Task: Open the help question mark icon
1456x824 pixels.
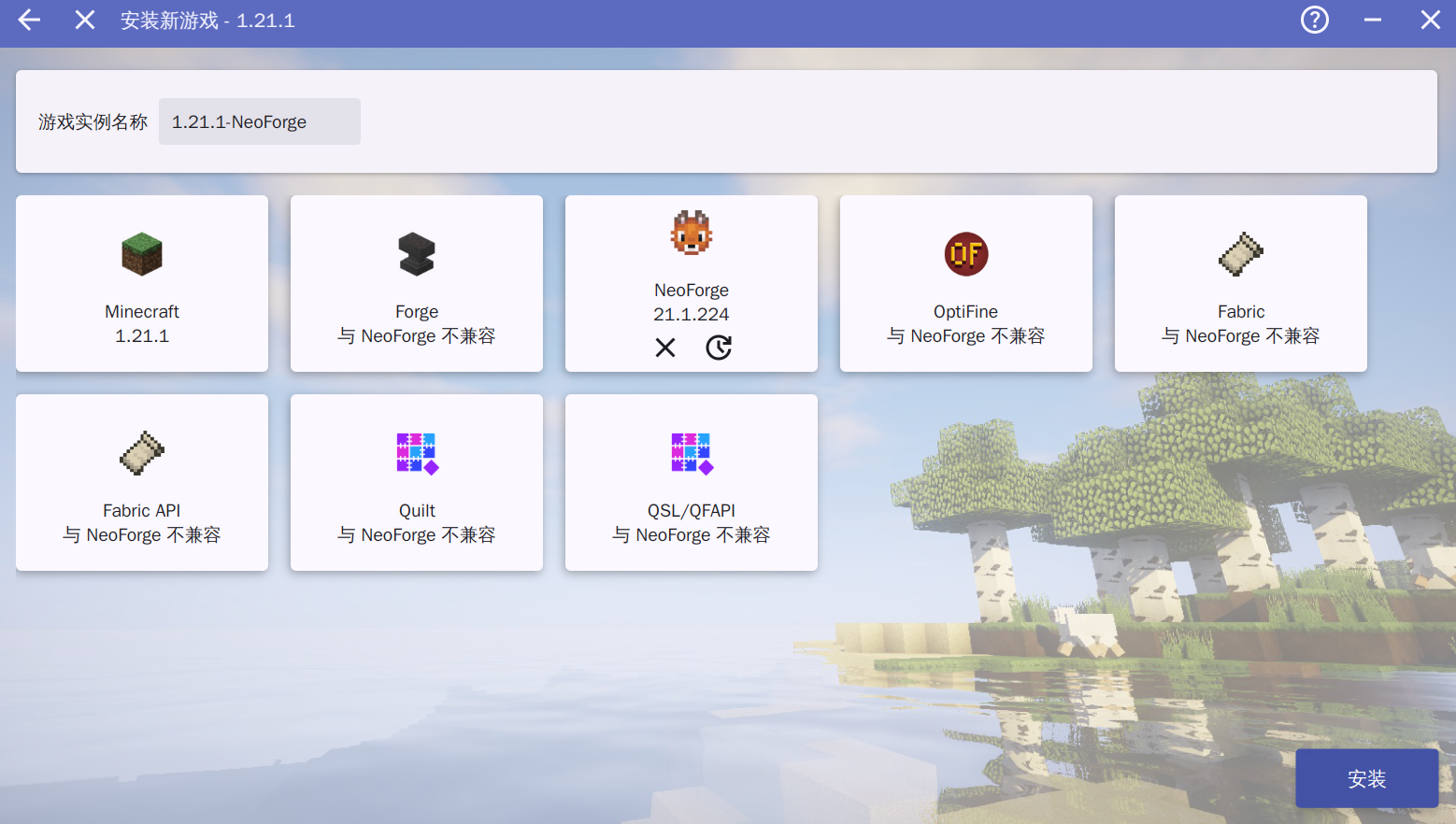Action: point(1315,20)
